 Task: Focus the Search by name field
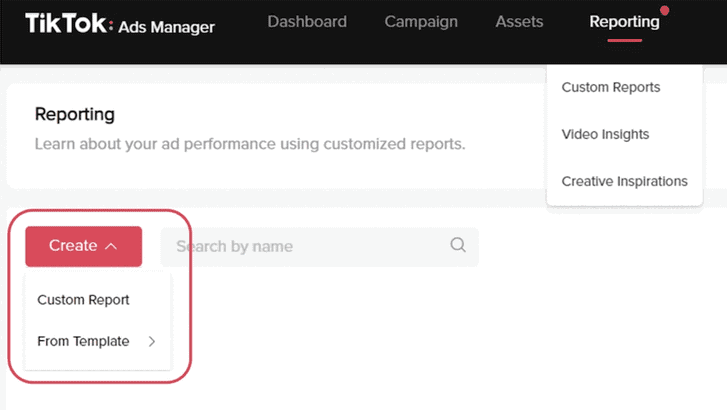[x=319, y=247]
